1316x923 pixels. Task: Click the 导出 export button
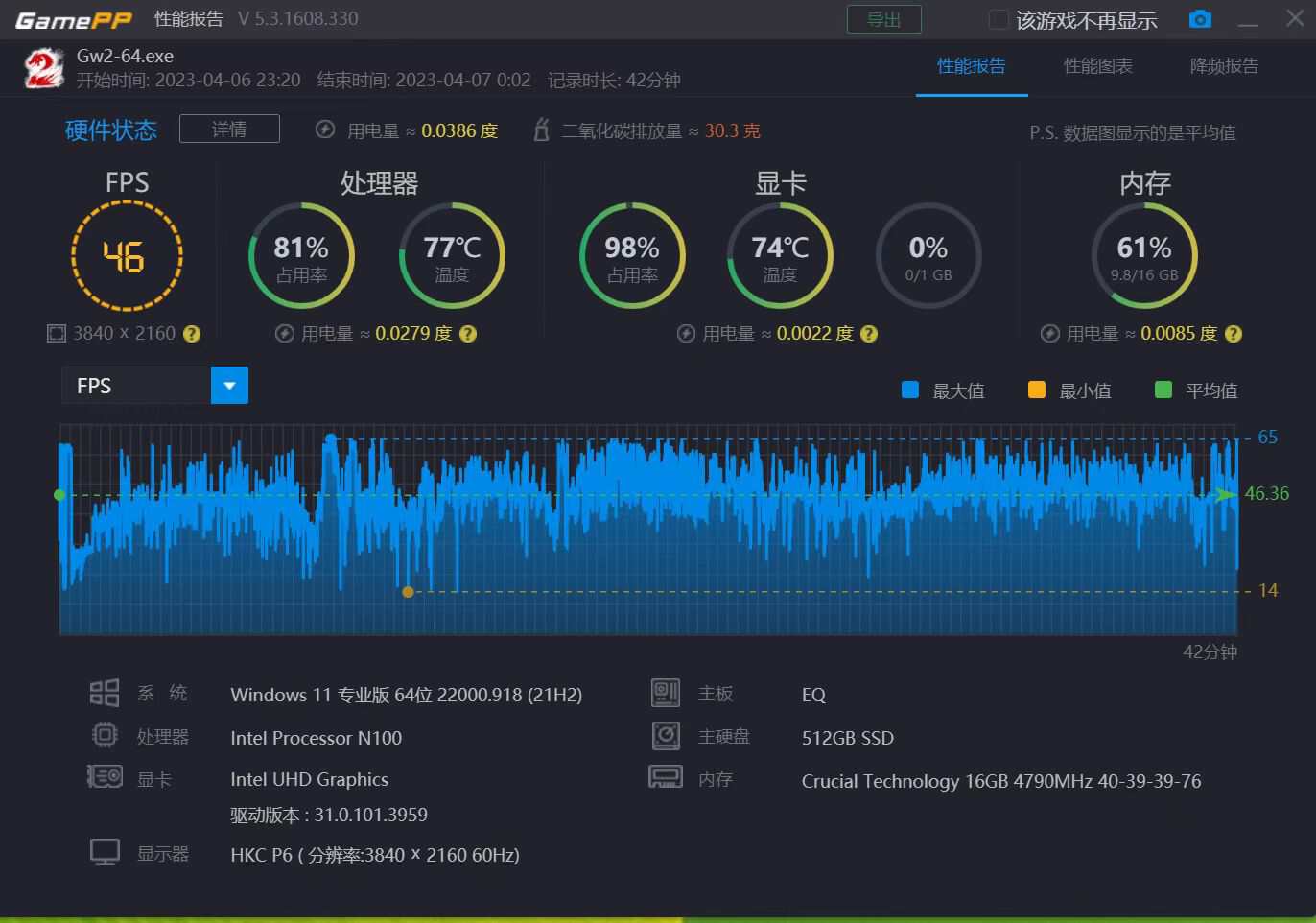884,19
